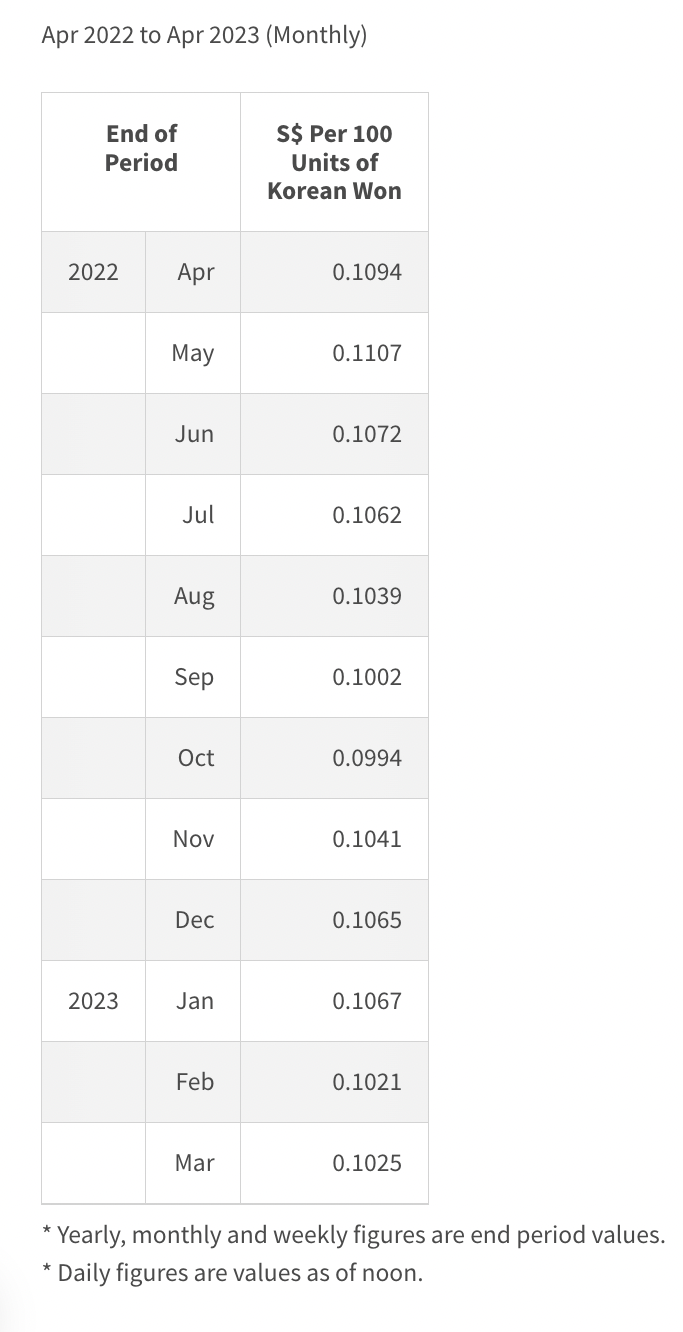
Task: Select the Apr rate value 0.1094
Action: tap(367, 272)
